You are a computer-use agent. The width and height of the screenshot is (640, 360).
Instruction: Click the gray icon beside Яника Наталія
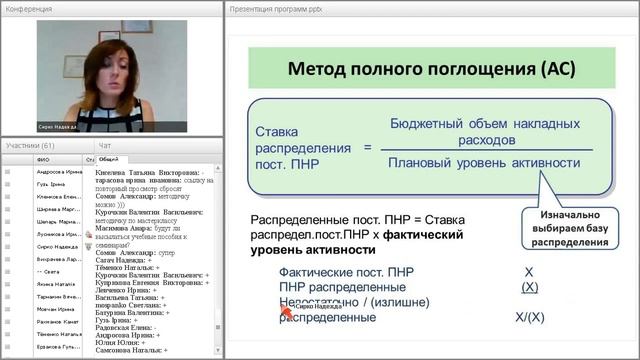(x=7, y=284)
